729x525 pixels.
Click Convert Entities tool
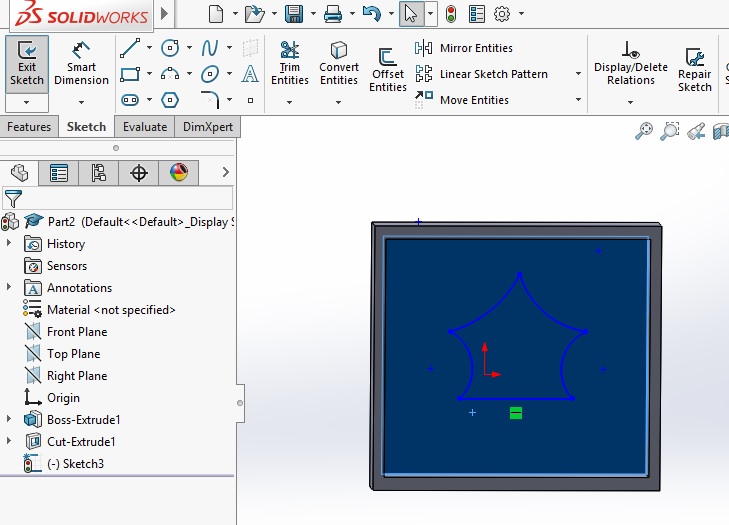click(x=339, y=63)
